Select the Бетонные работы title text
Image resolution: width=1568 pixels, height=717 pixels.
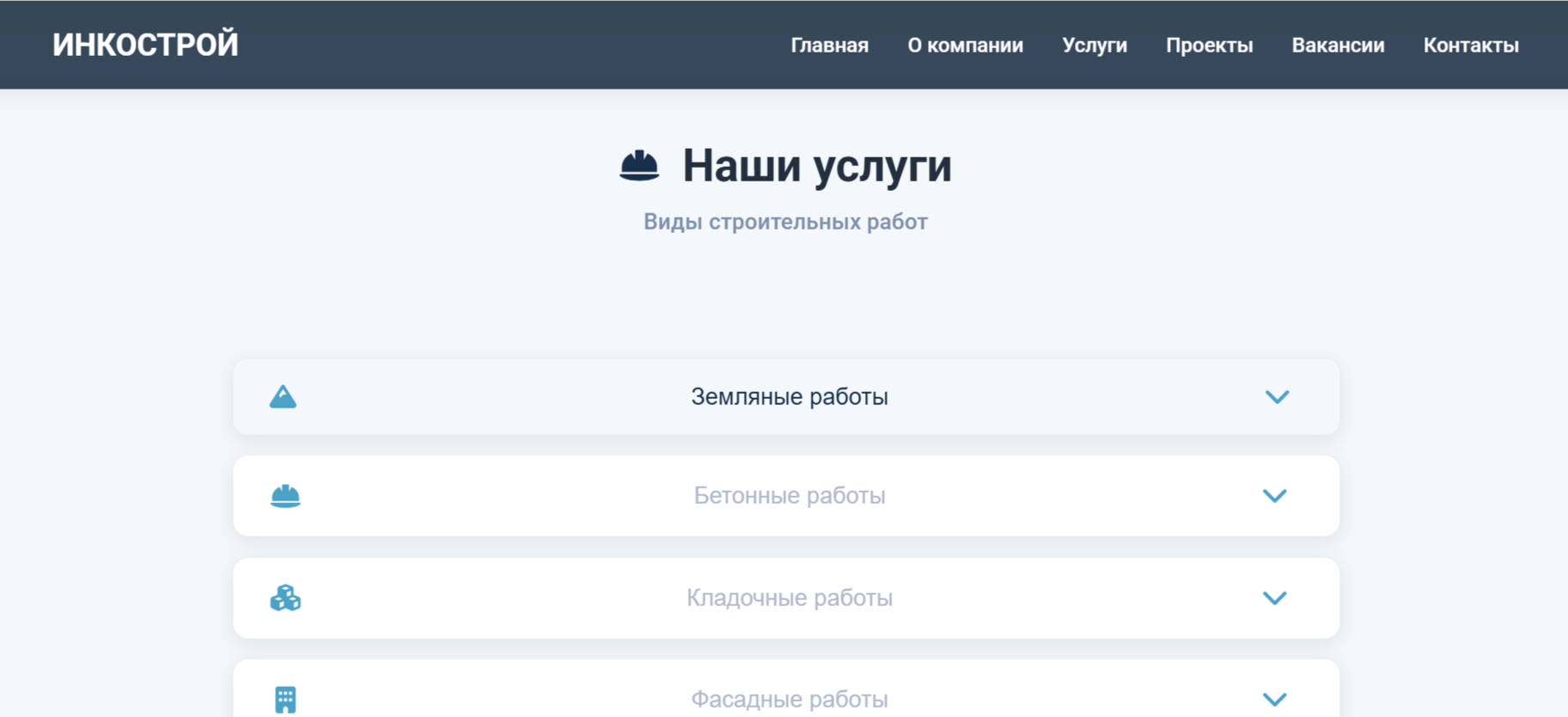(x=790, y=496)
